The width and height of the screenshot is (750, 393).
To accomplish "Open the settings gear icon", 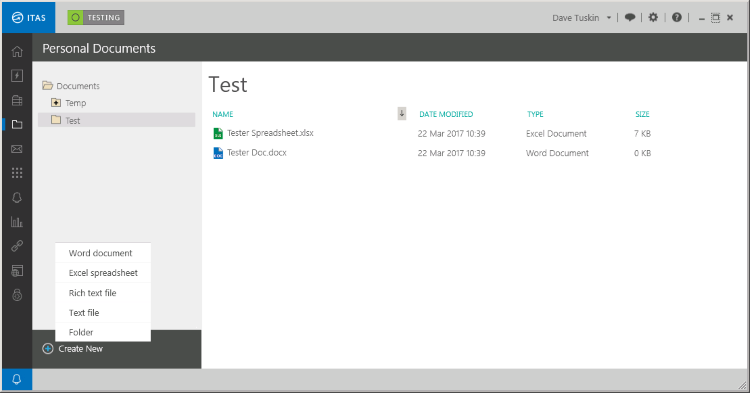I will (x=653, y=18).
